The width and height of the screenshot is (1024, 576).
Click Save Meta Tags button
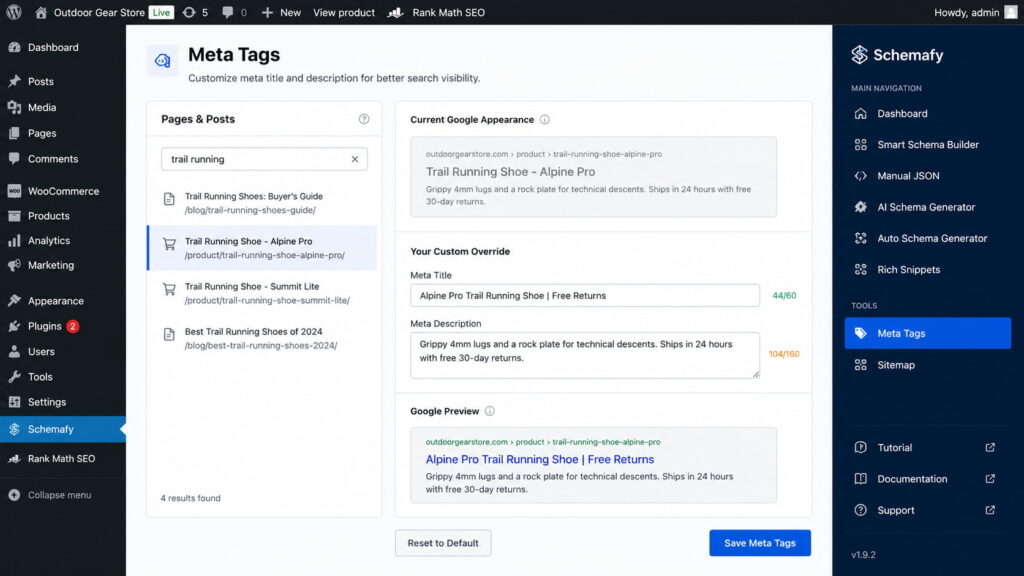point(760,543)
